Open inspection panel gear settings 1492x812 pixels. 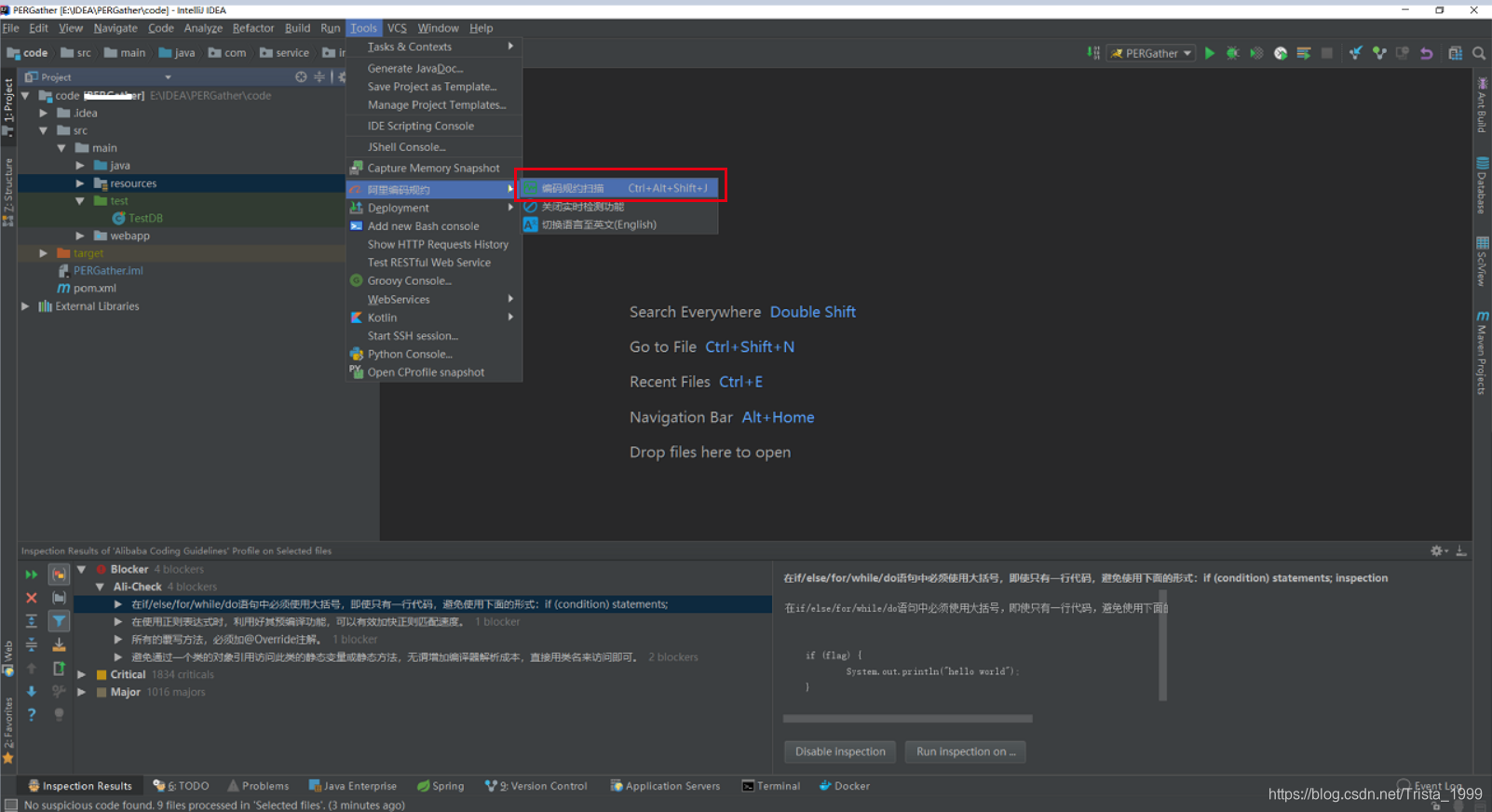pos(1439,551)
